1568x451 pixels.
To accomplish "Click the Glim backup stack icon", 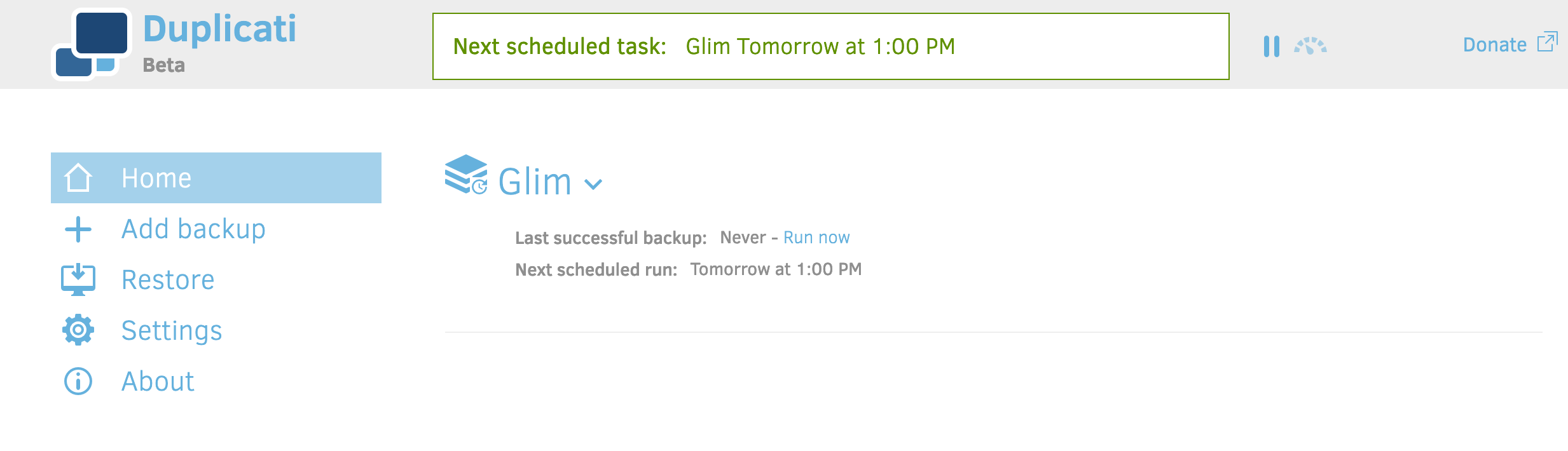I will pos(466,174).
